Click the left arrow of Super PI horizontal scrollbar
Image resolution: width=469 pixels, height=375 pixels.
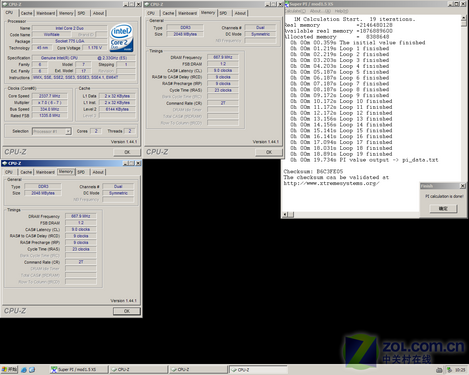coord(286,214)
